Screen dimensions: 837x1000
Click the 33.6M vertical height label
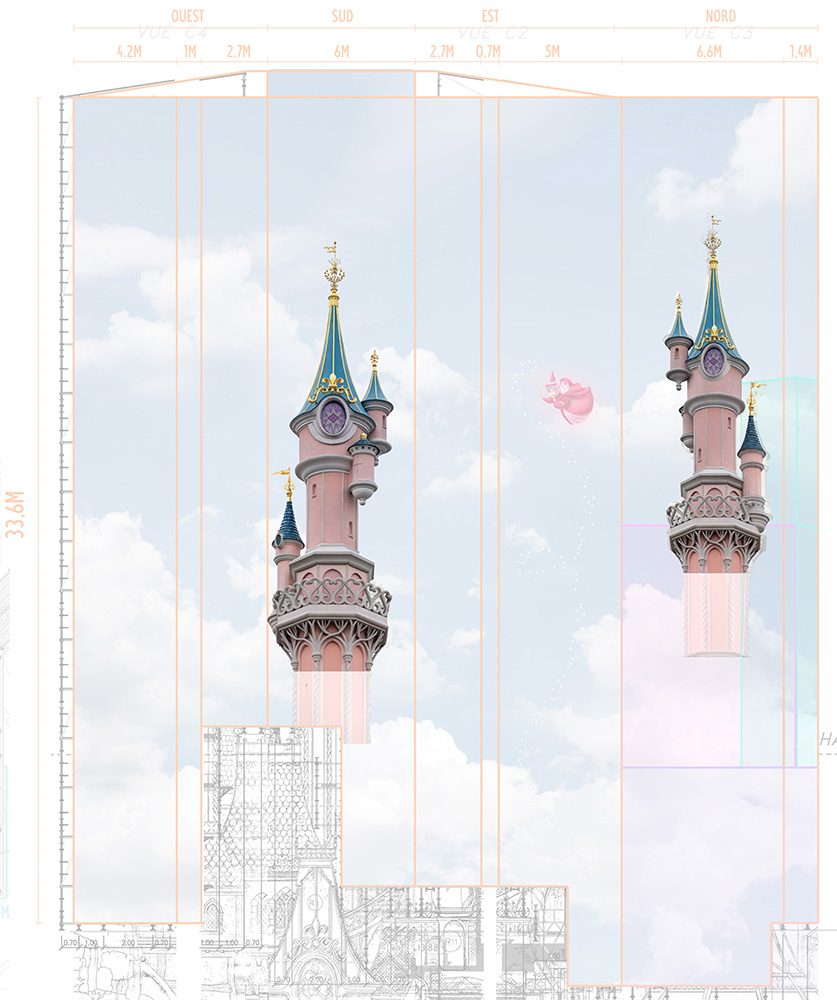(15, 514)
